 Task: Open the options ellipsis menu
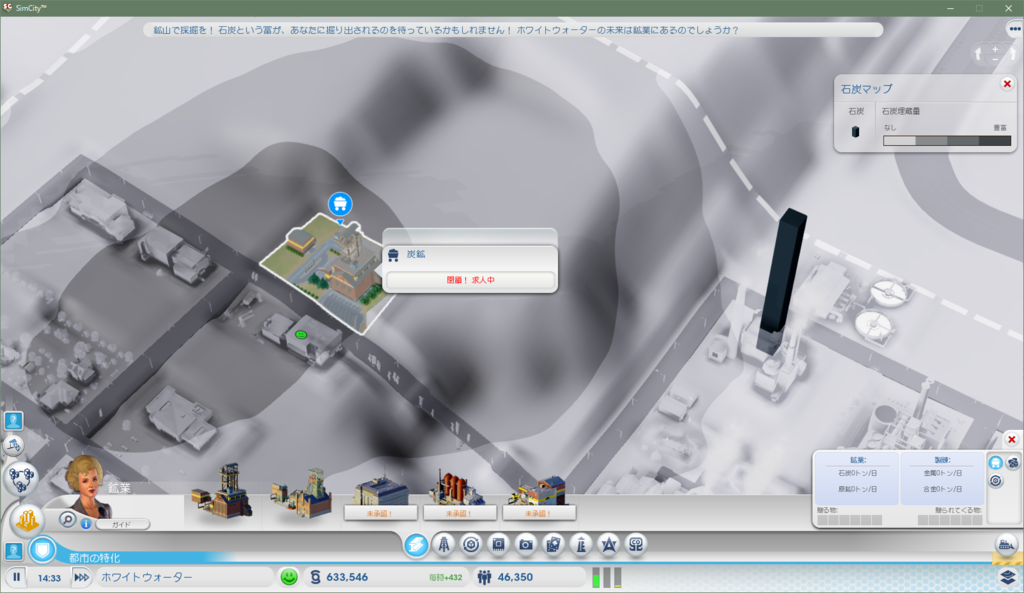(1014, 29)
